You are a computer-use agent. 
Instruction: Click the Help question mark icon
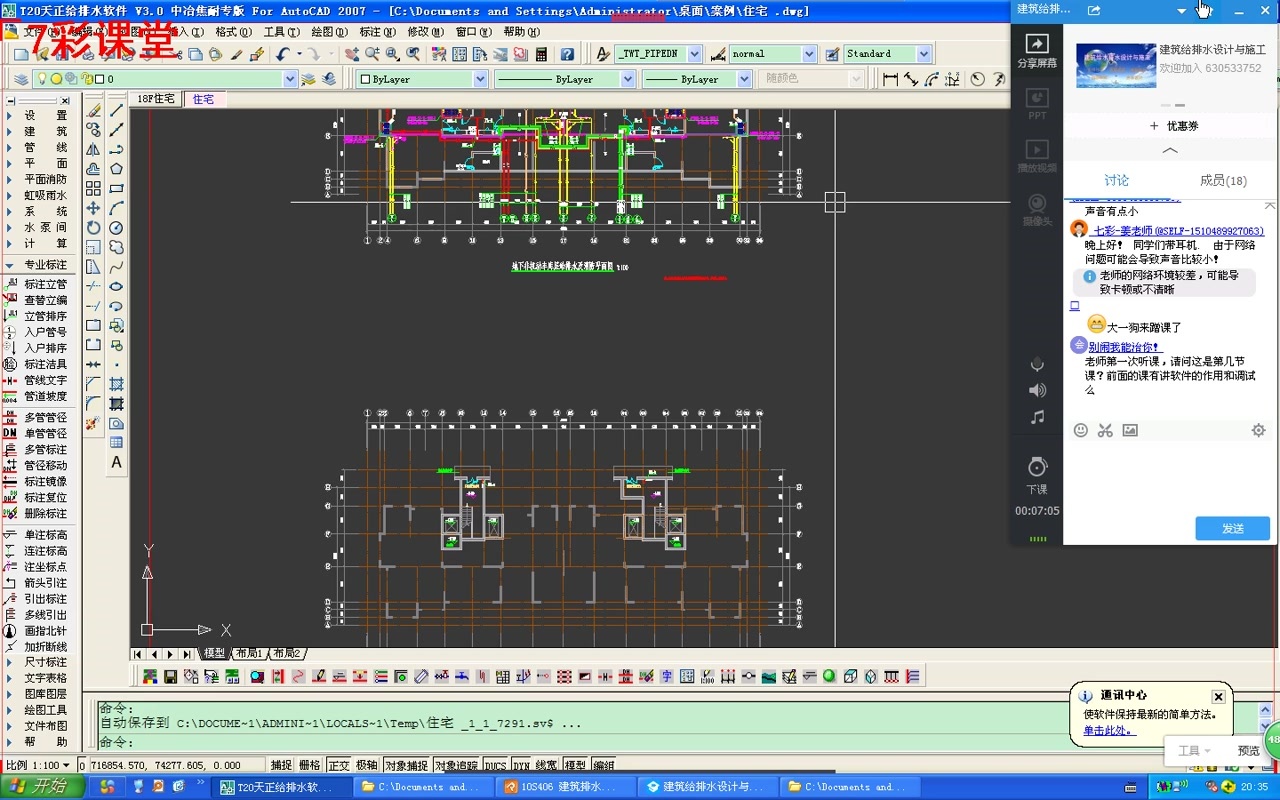(x=567, y=54)
